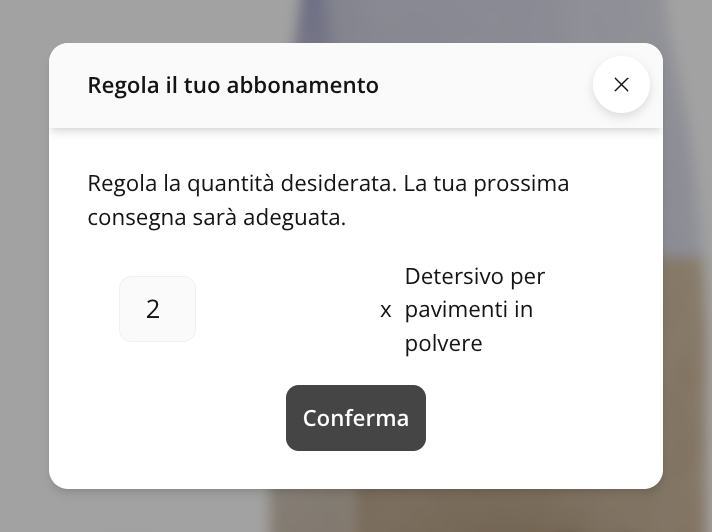Select the number field for product quantity
The height and width of the screenshot is (532, 712).
pos(157,309)
